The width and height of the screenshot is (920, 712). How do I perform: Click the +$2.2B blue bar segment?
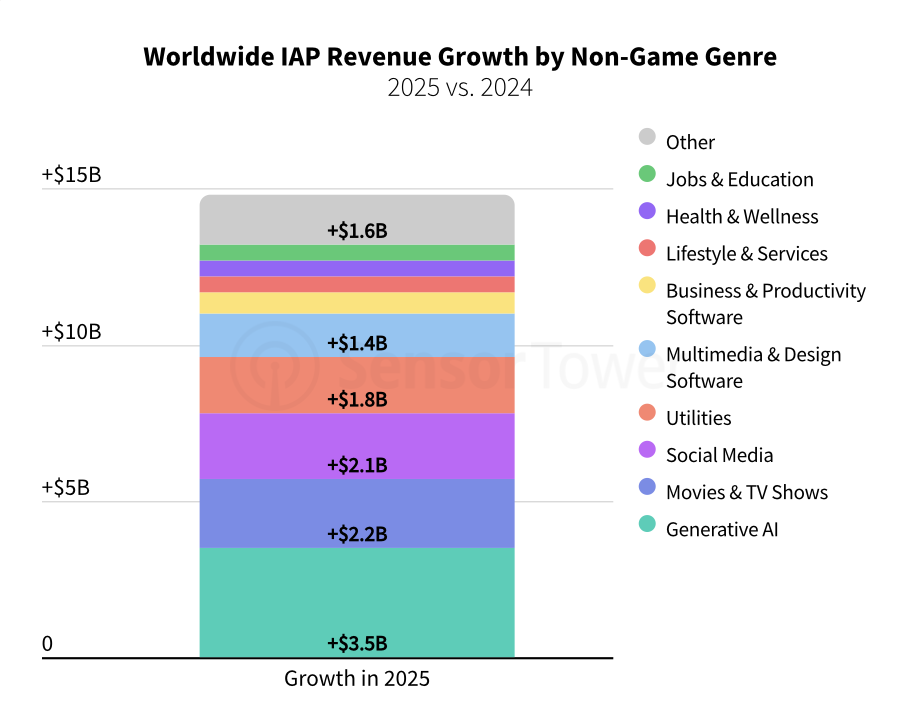(357, 513)
